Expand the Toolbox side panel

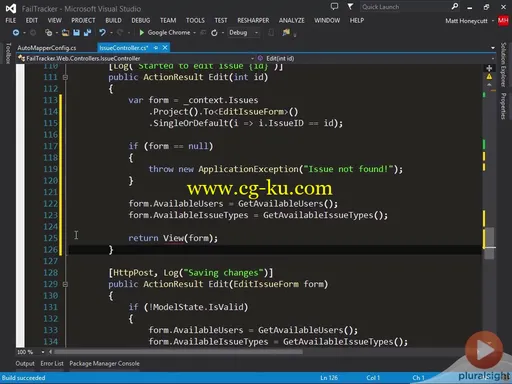point(8,53)
